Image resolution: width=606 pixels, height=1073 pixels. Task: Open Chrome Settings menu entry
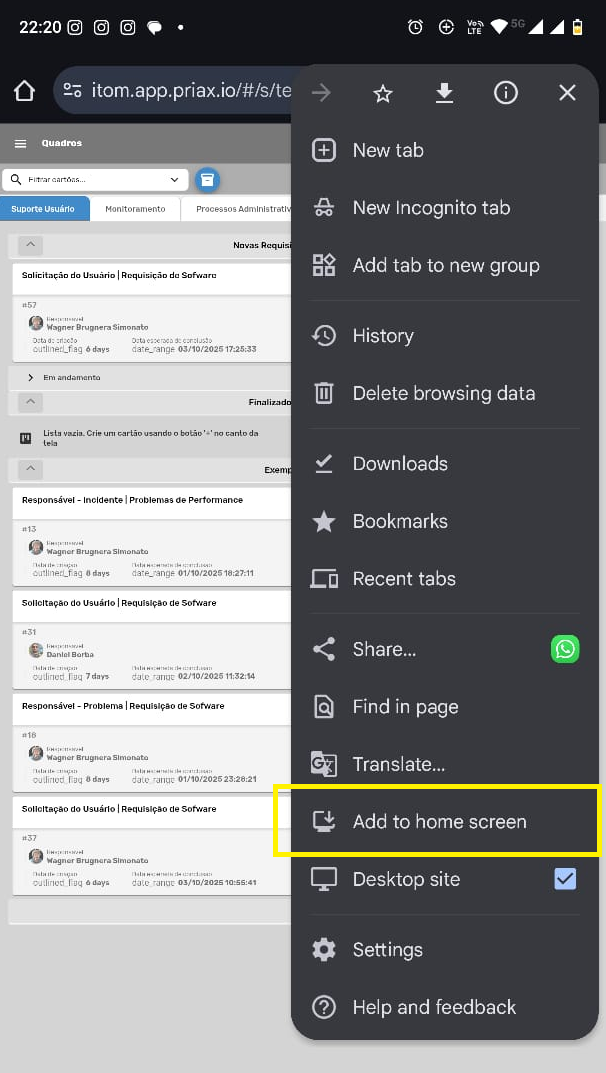[387, 950]
